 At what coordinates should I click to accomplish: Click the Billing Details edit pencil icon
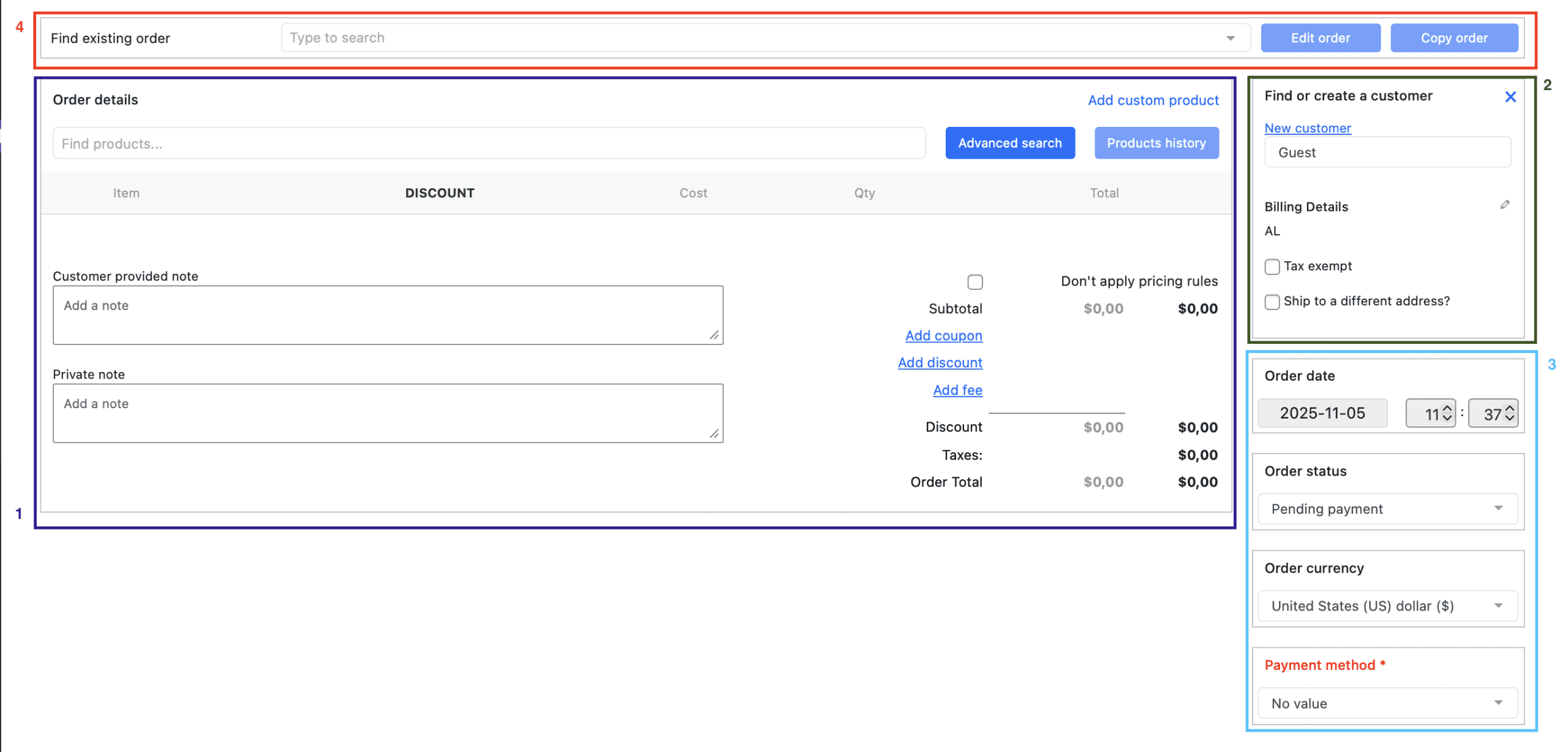point(1506,204)
